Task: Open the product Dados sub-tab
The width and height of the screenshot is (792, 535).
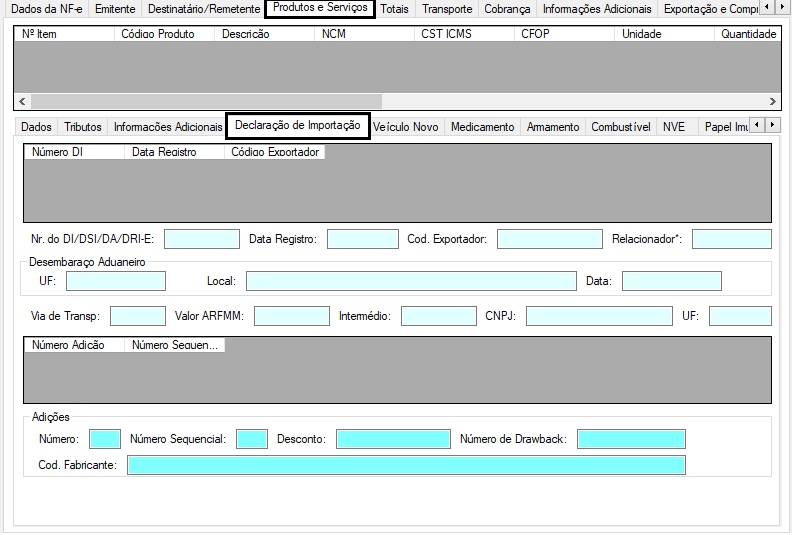Action: [x=36, y=127]
